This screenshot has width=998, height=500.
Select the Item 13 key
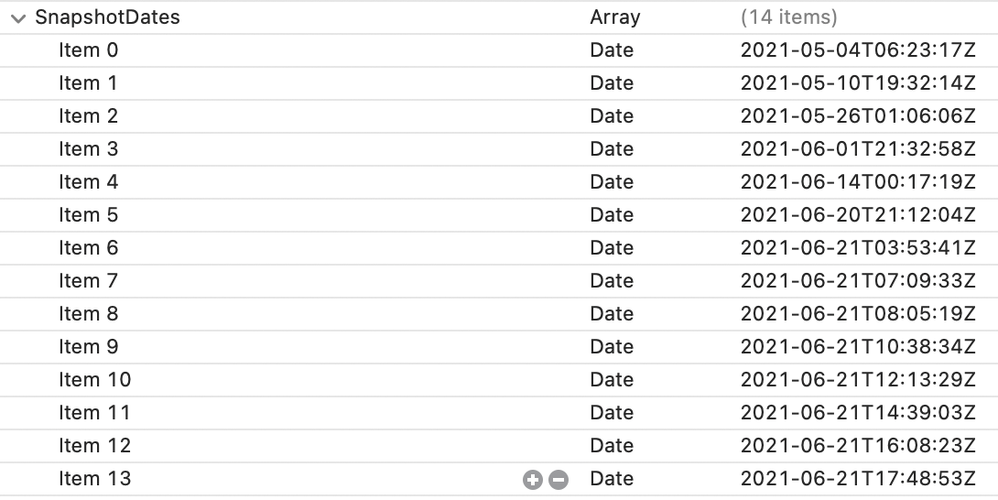tap(95, 478)
